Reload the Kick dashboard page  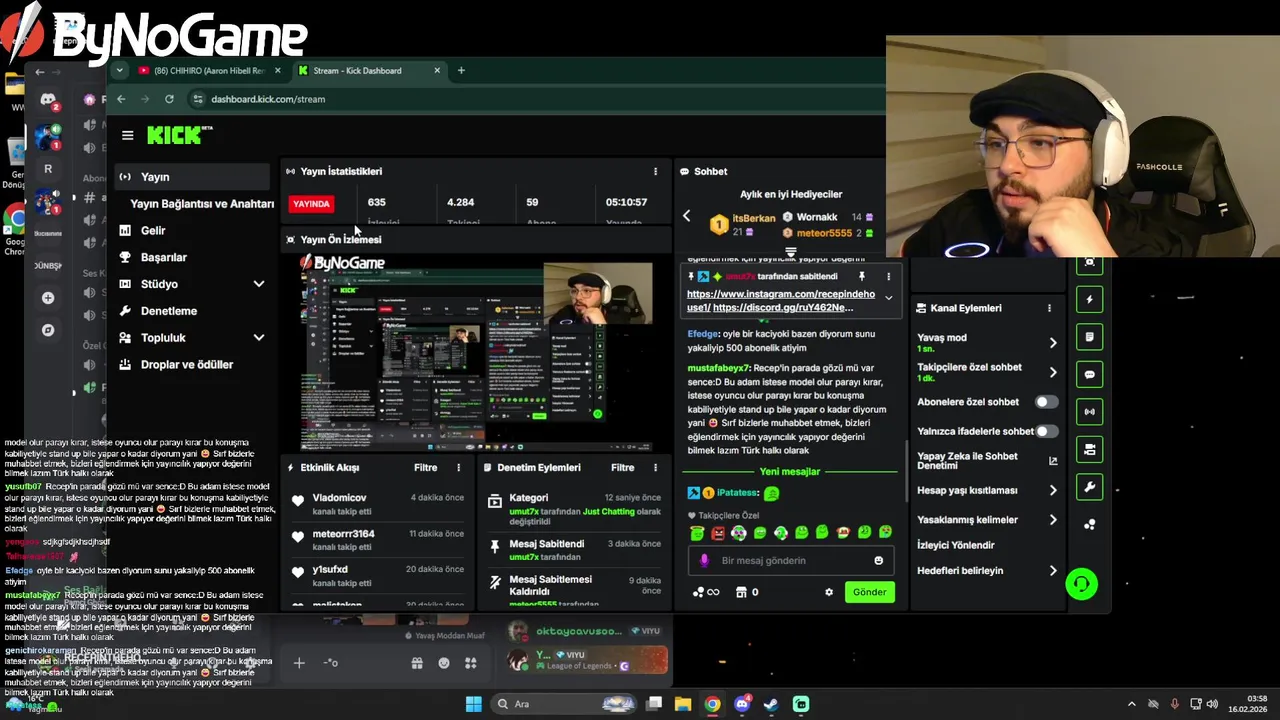pos(169,99)
